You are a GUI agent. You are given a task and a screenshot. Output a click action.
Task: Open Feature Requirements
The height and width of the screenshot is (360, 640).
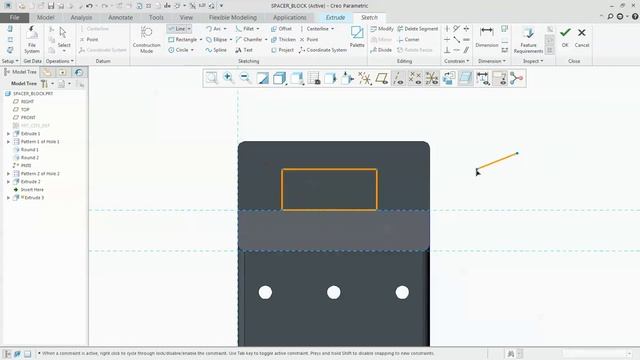coord(528,40)
